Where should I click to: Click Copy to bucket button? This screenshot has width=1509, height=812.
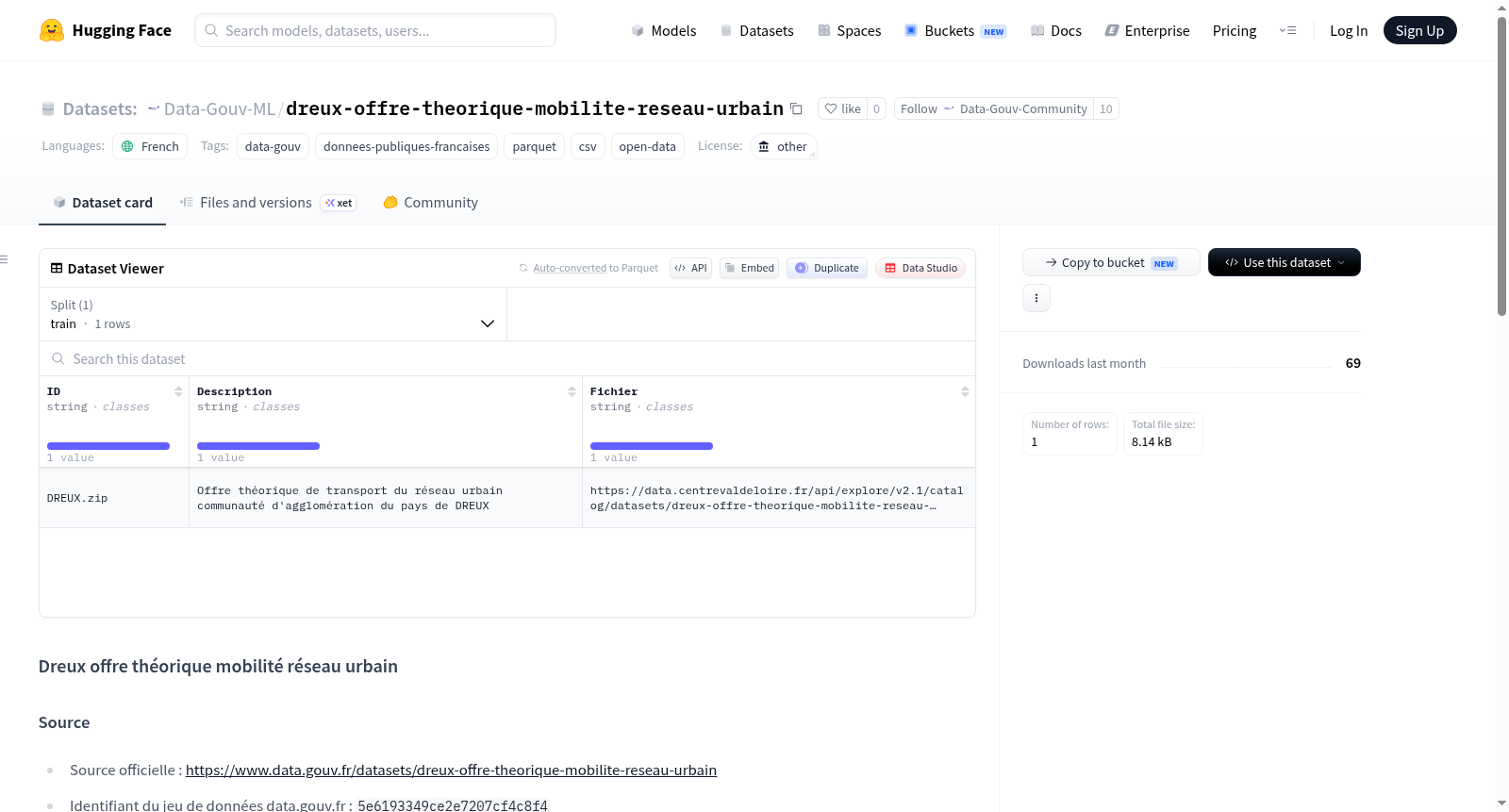[1111, 262]
